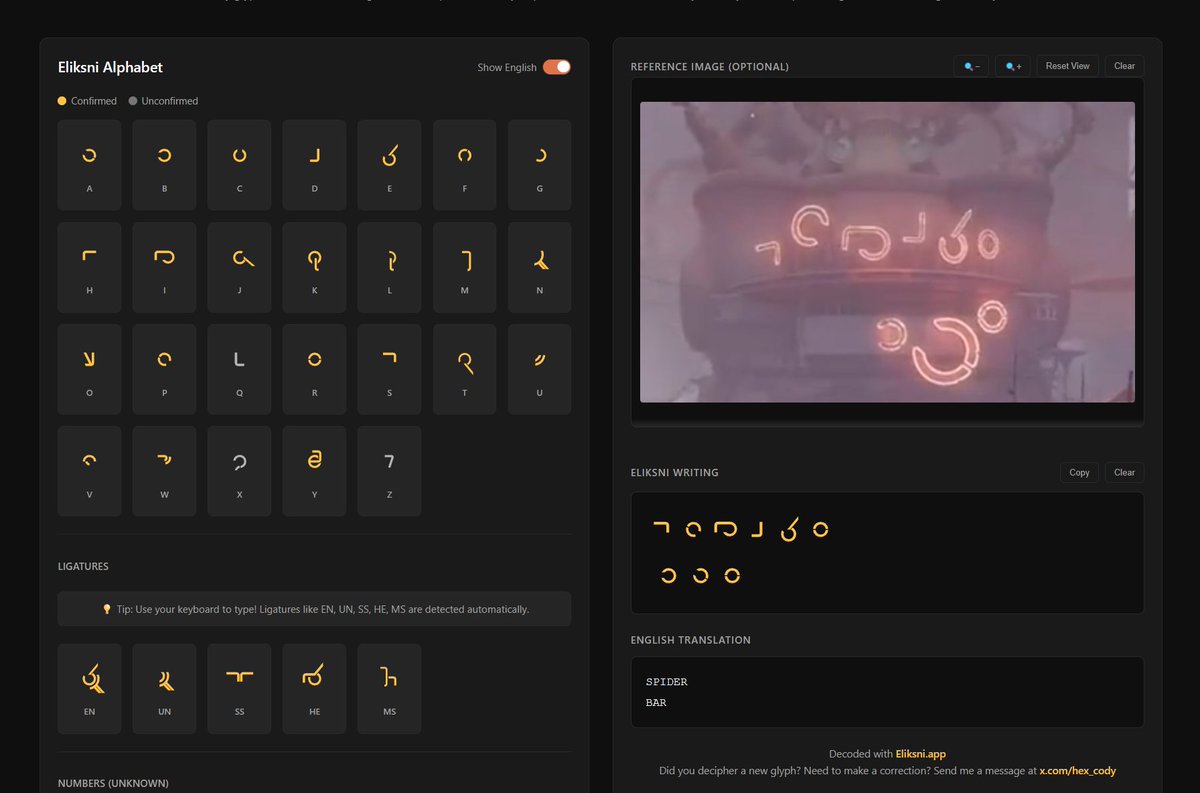The image size is (1200, 793).
Task: Select the Eliksni glyph for A
Action: [x=89, y=165]
